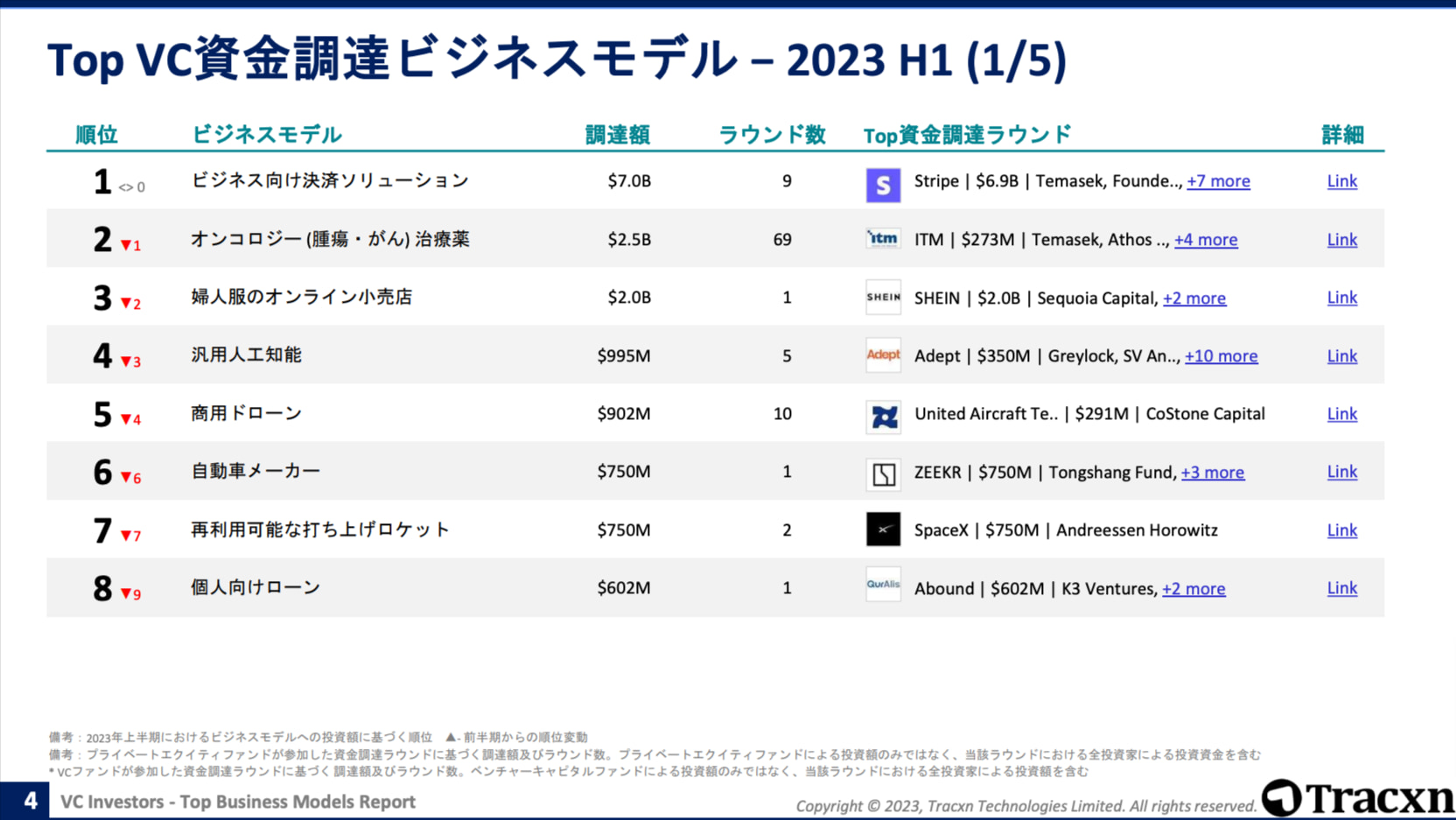Click the SpaceX logo icon
Screen dimensions: 1456x820
[x=883, y=529]
